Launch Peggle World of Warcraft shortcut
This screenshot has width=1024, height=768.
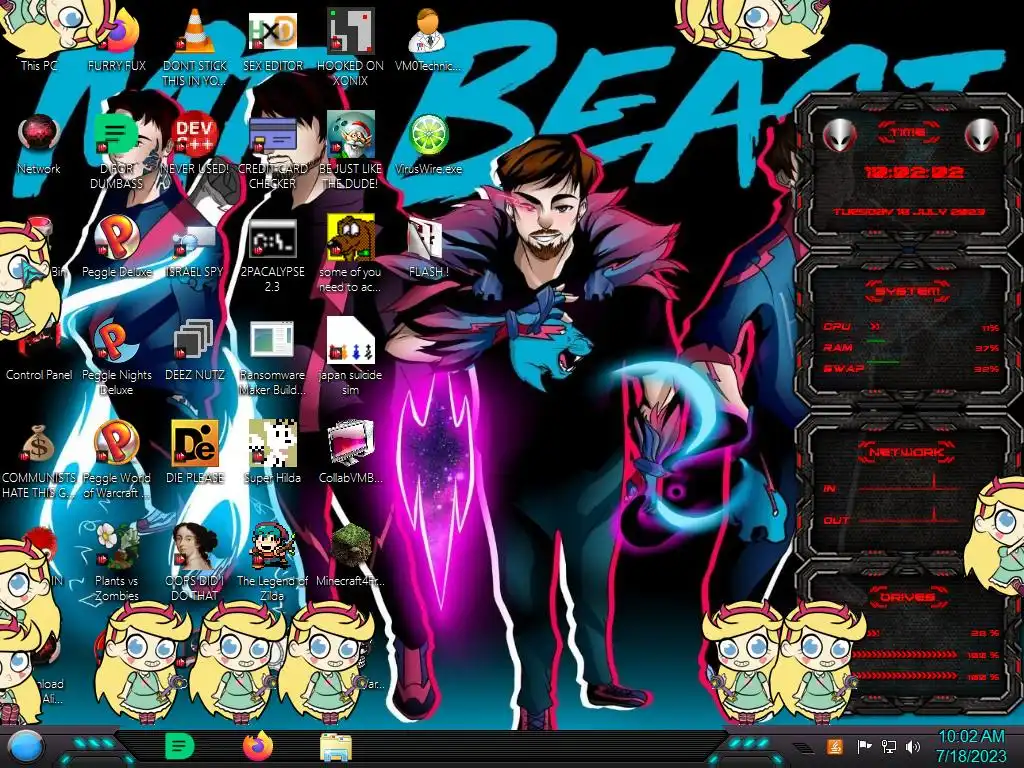[117, 461]
